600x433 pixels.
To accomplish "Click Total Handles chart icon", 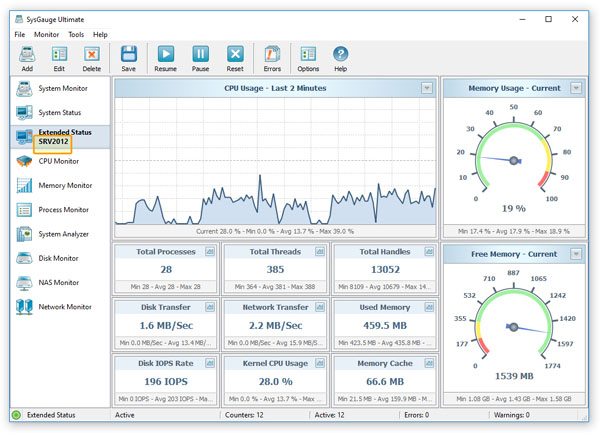I will click(x=429, y=252).
